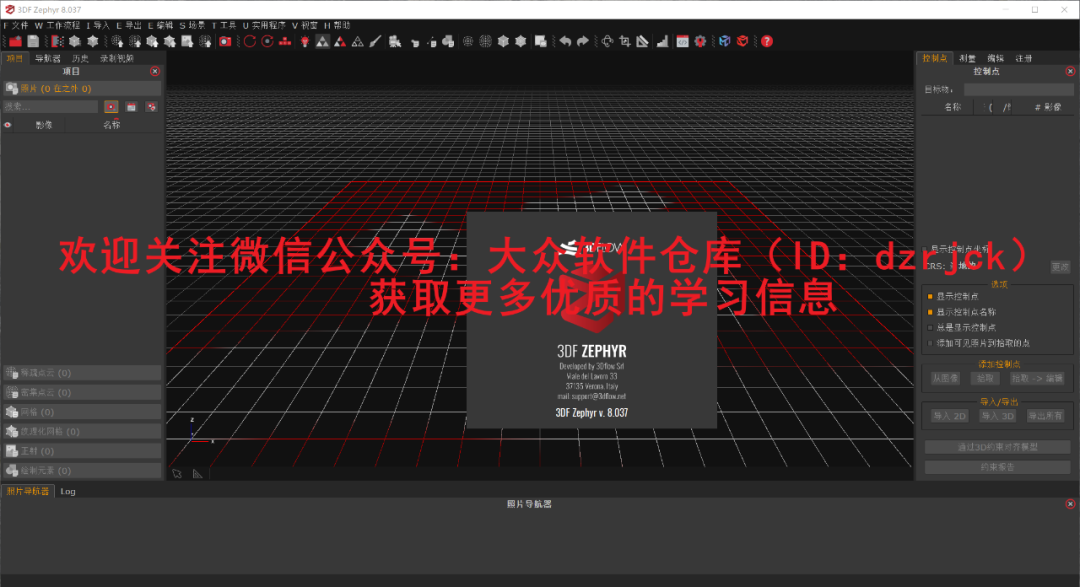Image resolution: width=1080 pixels, height=587 pixels.
Task: Open the script code window icon
Action: coord(683,41)
